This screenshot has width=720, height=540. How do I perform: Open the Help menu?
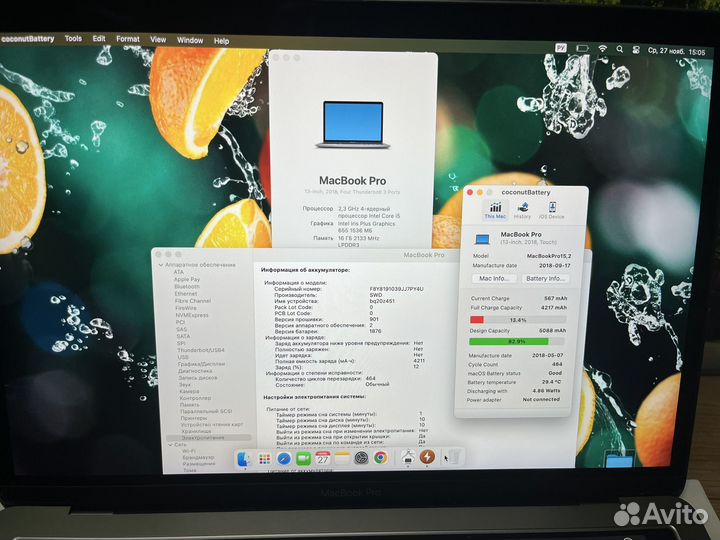tap(221, 41)
